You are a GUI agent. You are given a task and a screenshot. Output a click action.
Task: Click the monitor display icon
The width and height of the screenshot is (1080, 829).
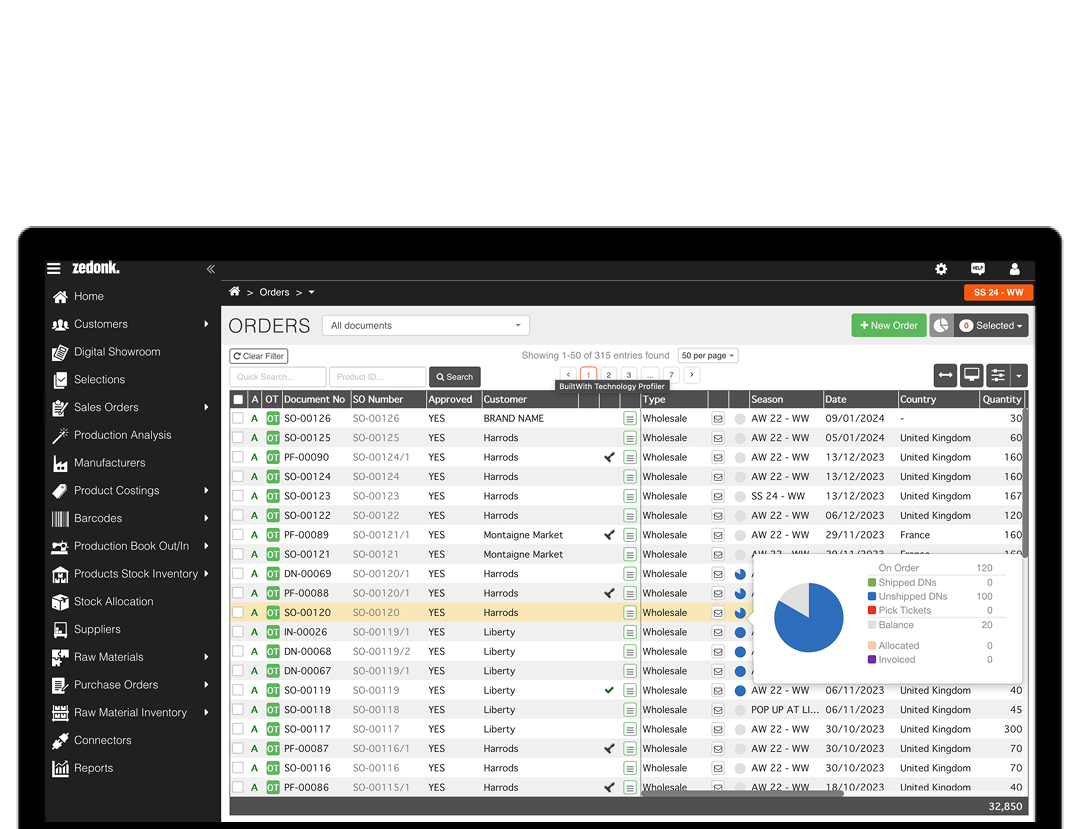(971, 375)
